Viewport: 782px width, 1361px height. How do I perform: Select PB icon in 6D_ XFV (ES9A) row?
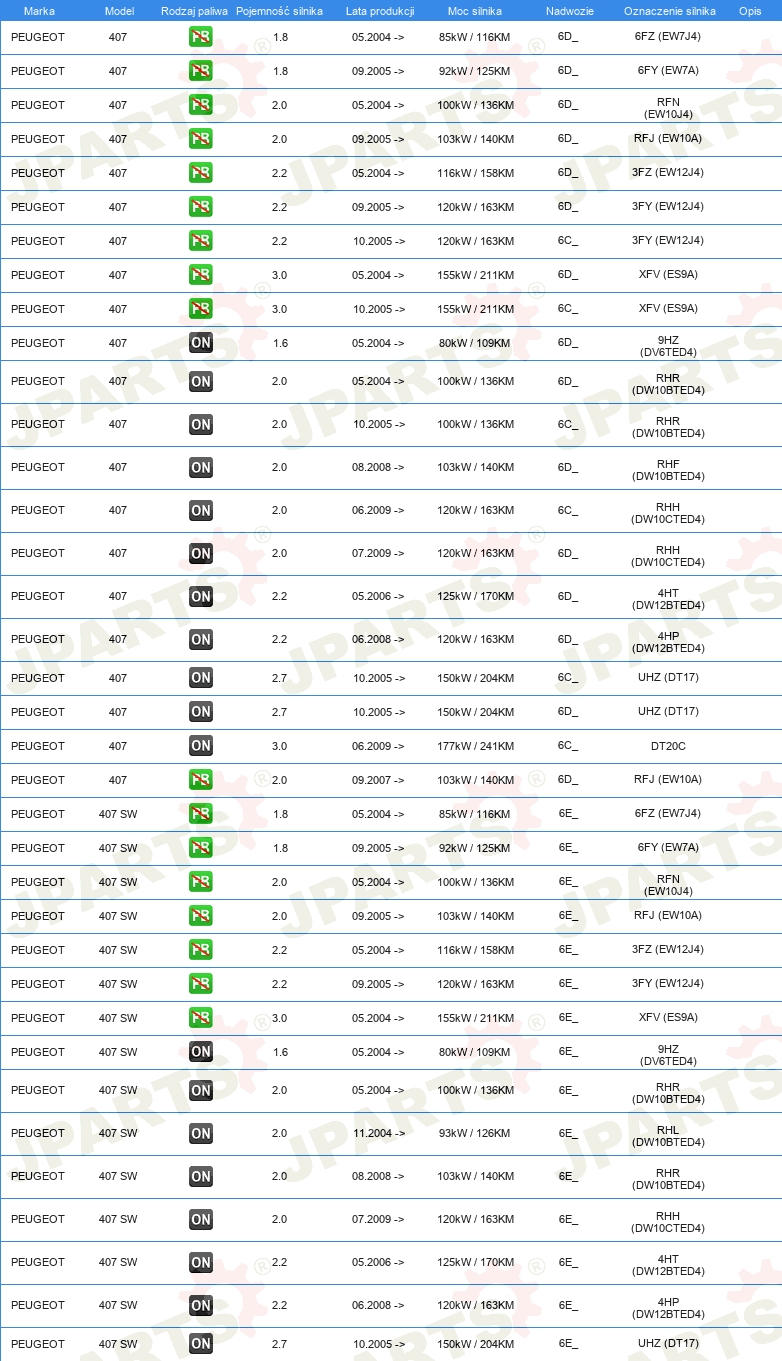(x=201, y=275)
